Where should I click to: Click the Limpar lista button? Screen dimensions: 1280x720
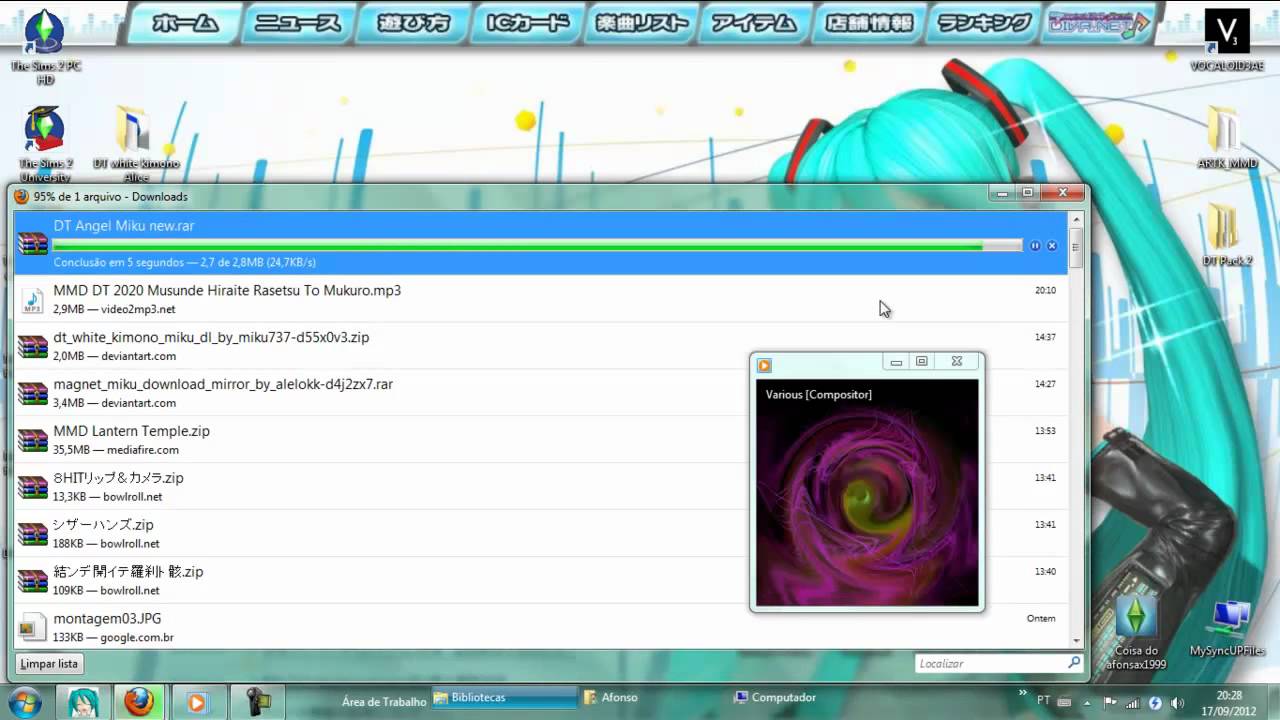click(x=49, y=664)
